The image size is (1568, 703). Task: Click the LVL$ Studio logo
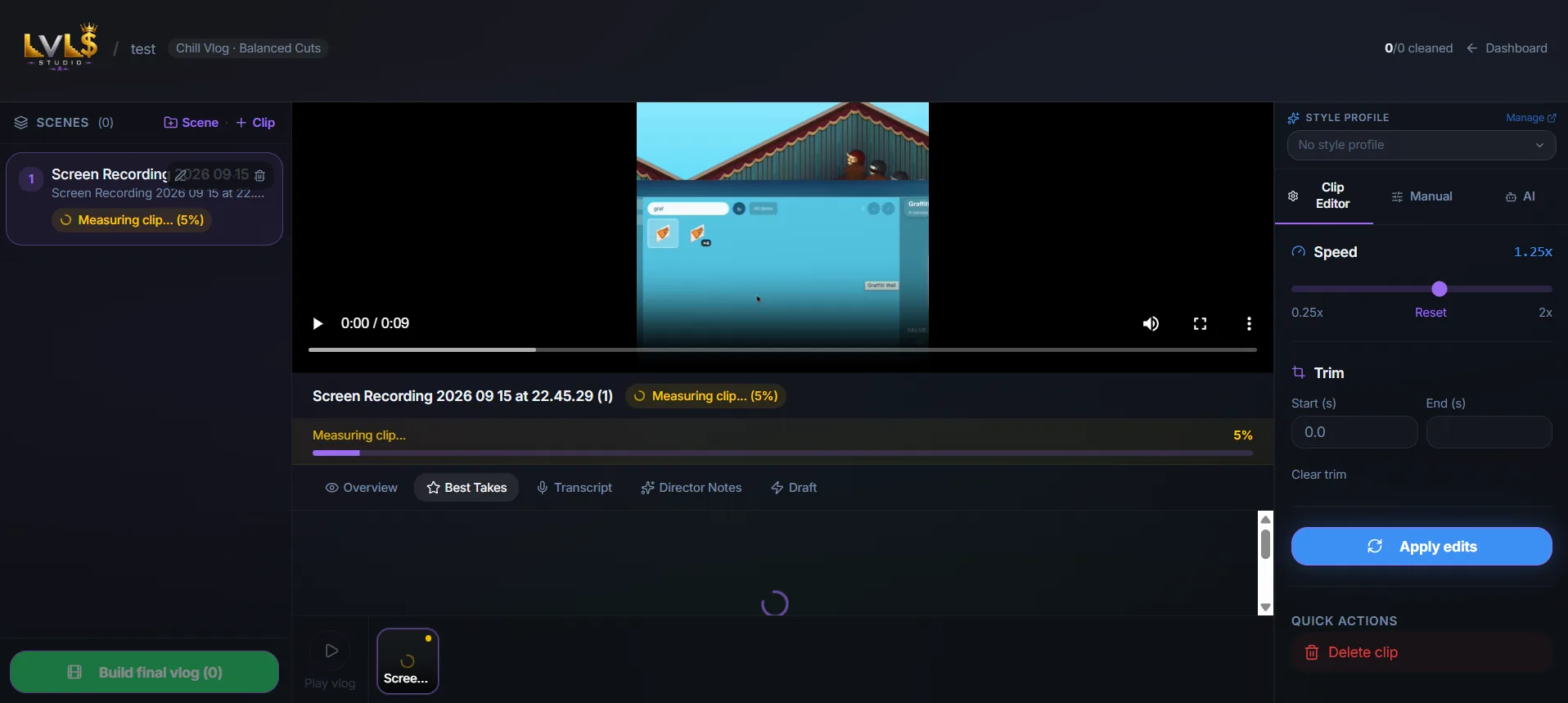point(61,47)
